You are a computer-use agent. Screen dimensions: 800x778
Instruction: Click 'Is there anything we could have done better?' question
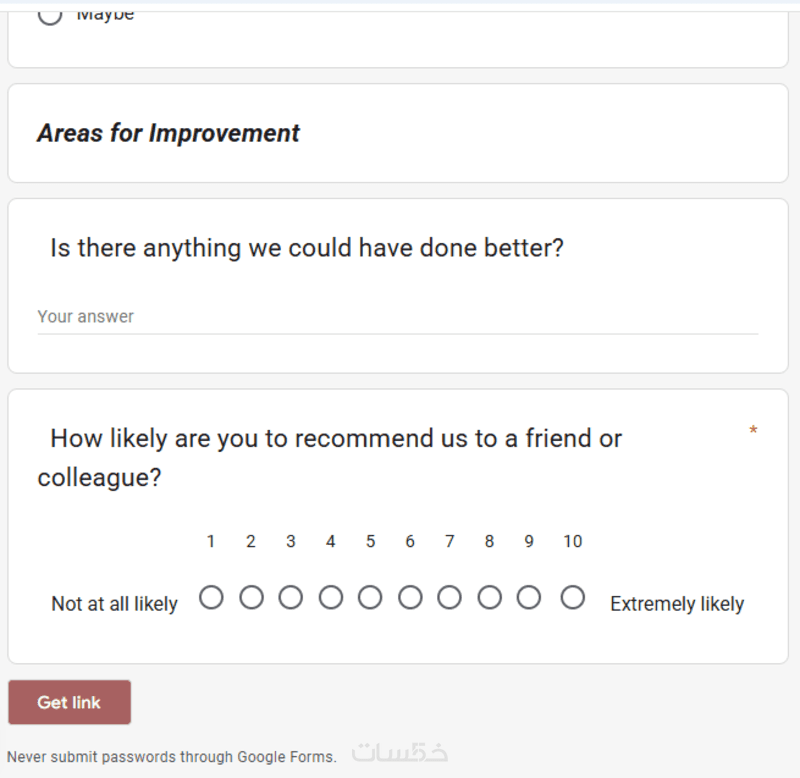307,248
